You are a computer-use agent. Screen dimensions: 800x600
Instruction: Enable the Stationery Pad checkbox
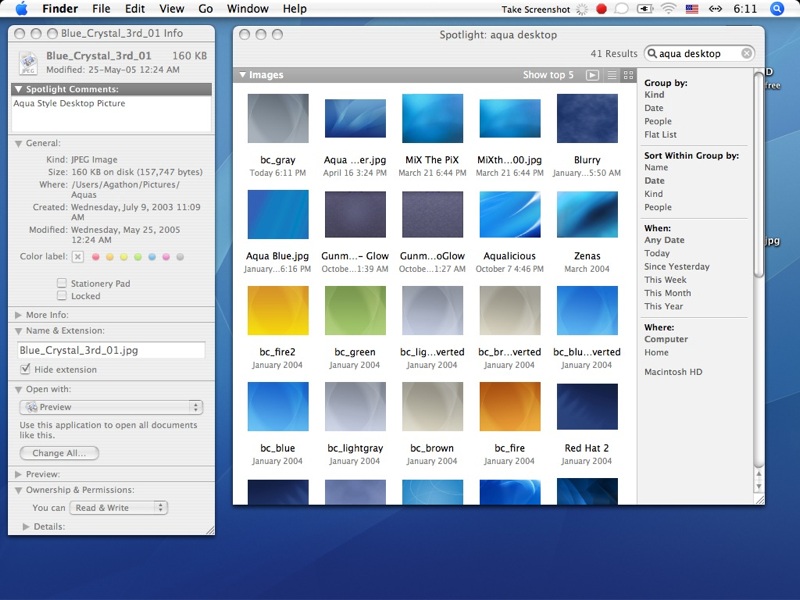click(62, 284)
